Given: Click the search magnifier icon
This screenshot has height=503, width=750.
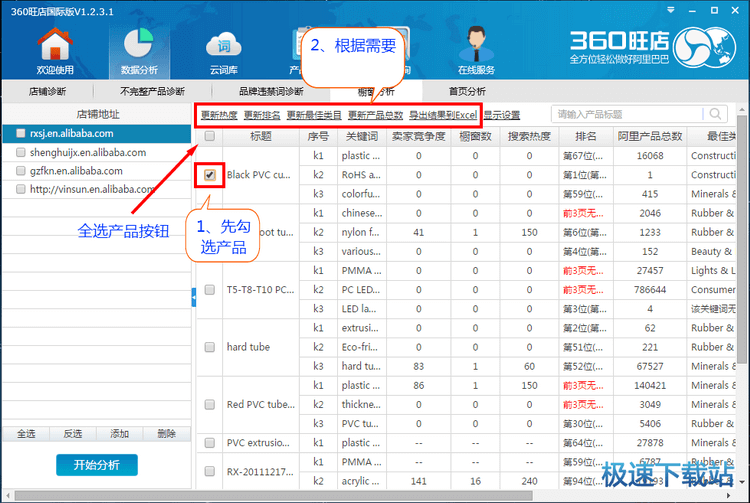Looking at the screenshot, I should 716,114.
